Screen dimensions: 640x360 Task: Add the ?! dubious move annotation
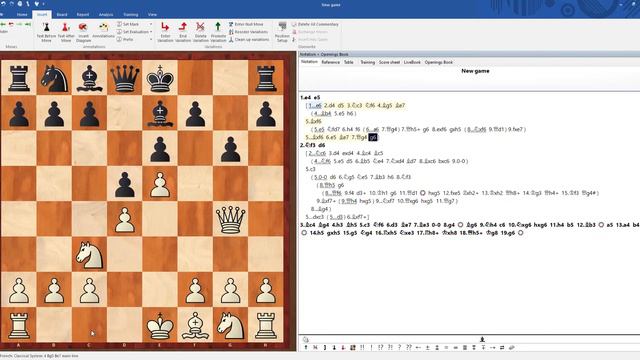[x=390, y=347]
